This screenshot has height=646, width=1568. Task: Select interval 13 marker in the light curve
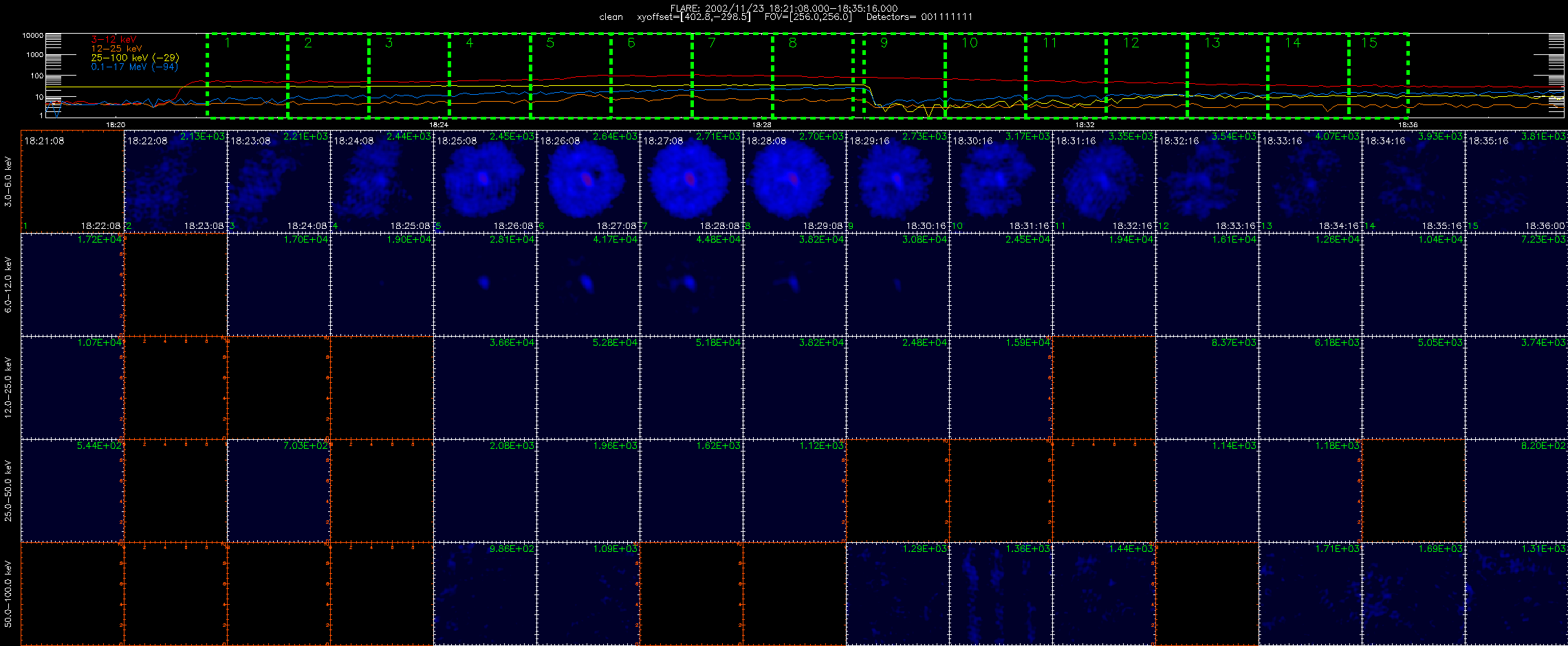click(x=1212, y=43)
